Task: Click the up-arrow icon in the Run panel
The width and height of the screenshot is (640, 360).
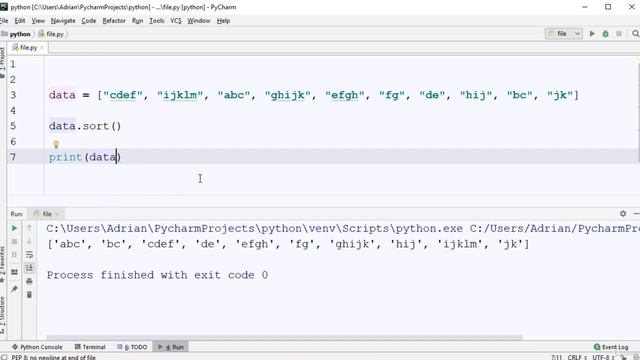Action: [x=29, y=228]
